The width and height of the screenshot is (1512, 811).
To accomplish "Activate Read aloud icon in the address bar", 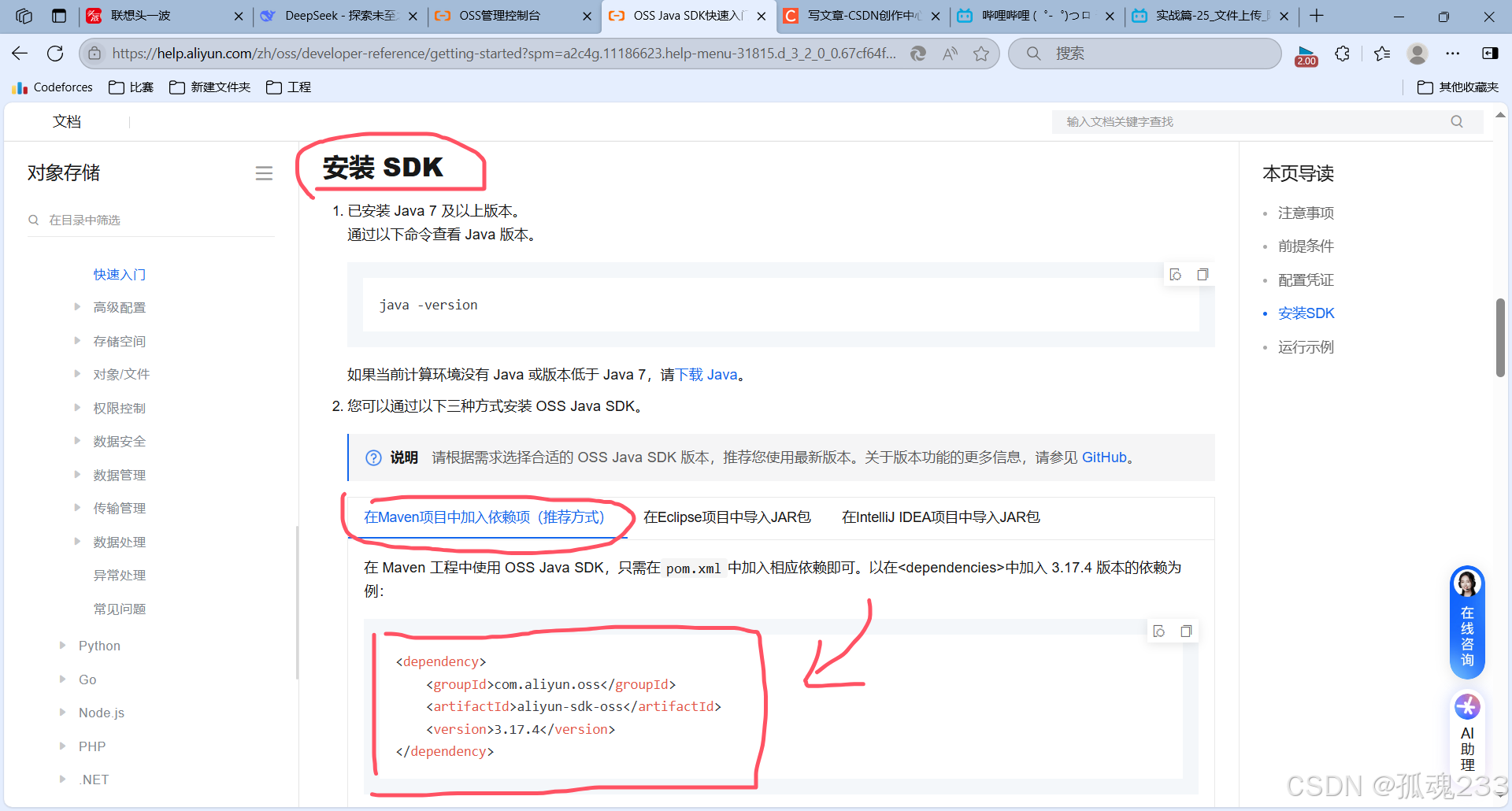I will click(x=950, y=54).
